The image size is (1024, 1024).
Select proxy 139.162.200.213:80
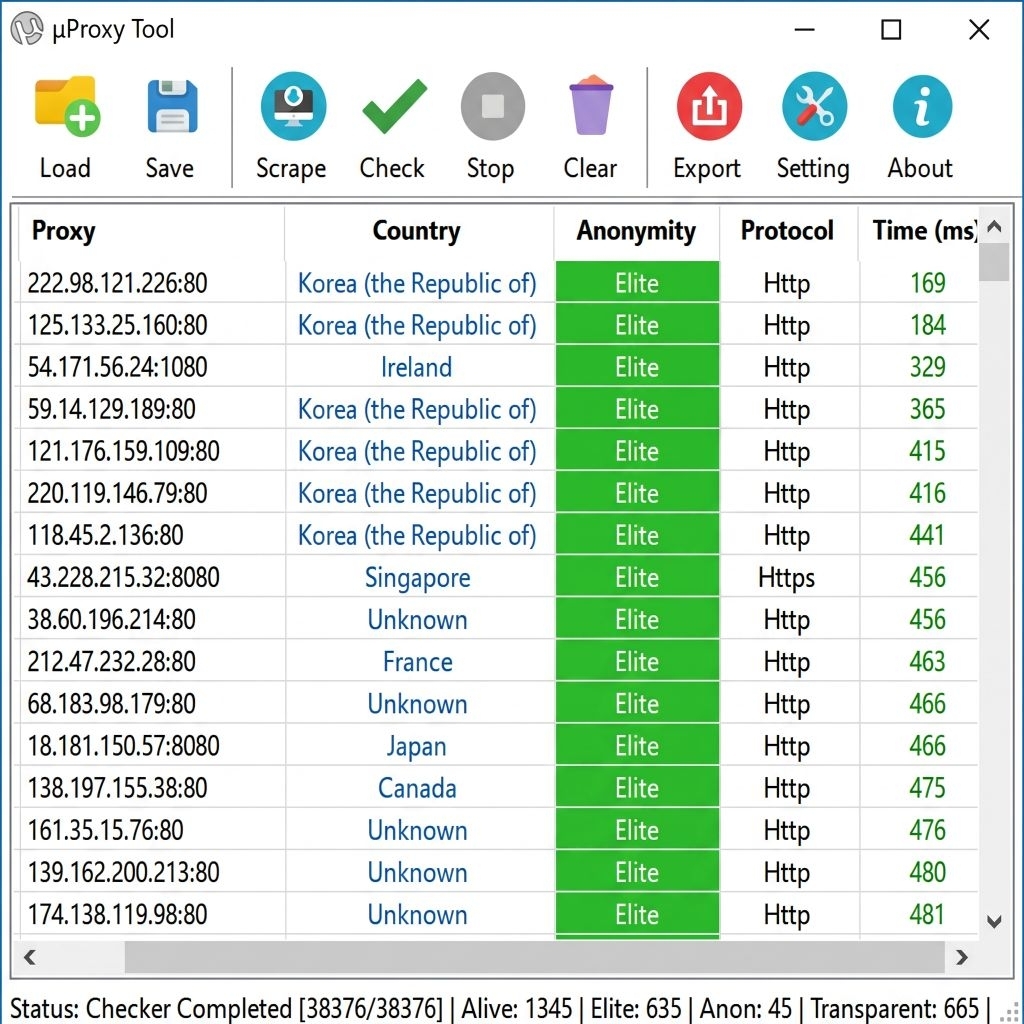click(x=123, y=872)
